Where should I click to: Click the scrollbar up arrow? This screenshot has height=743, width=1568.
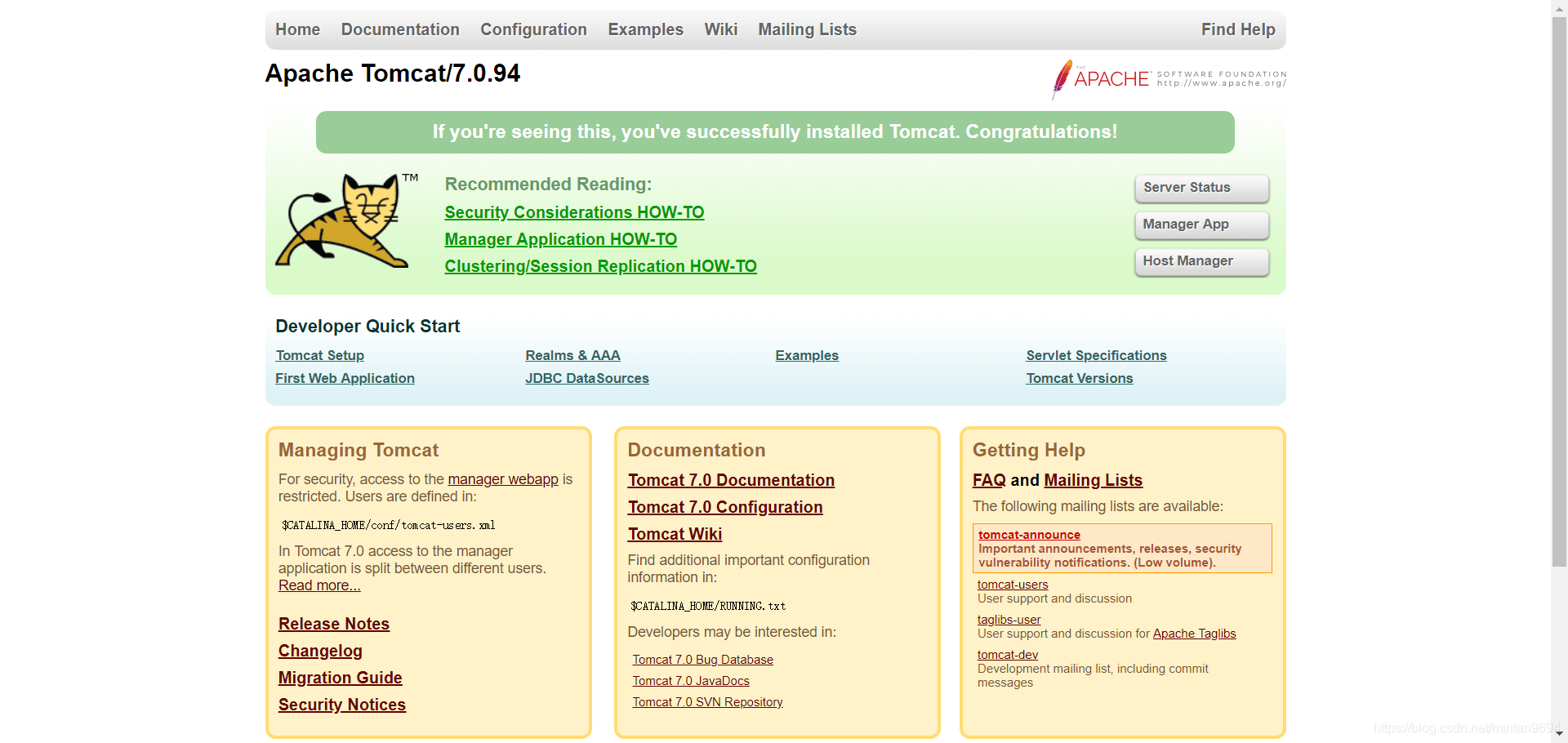pos(1559,7)
